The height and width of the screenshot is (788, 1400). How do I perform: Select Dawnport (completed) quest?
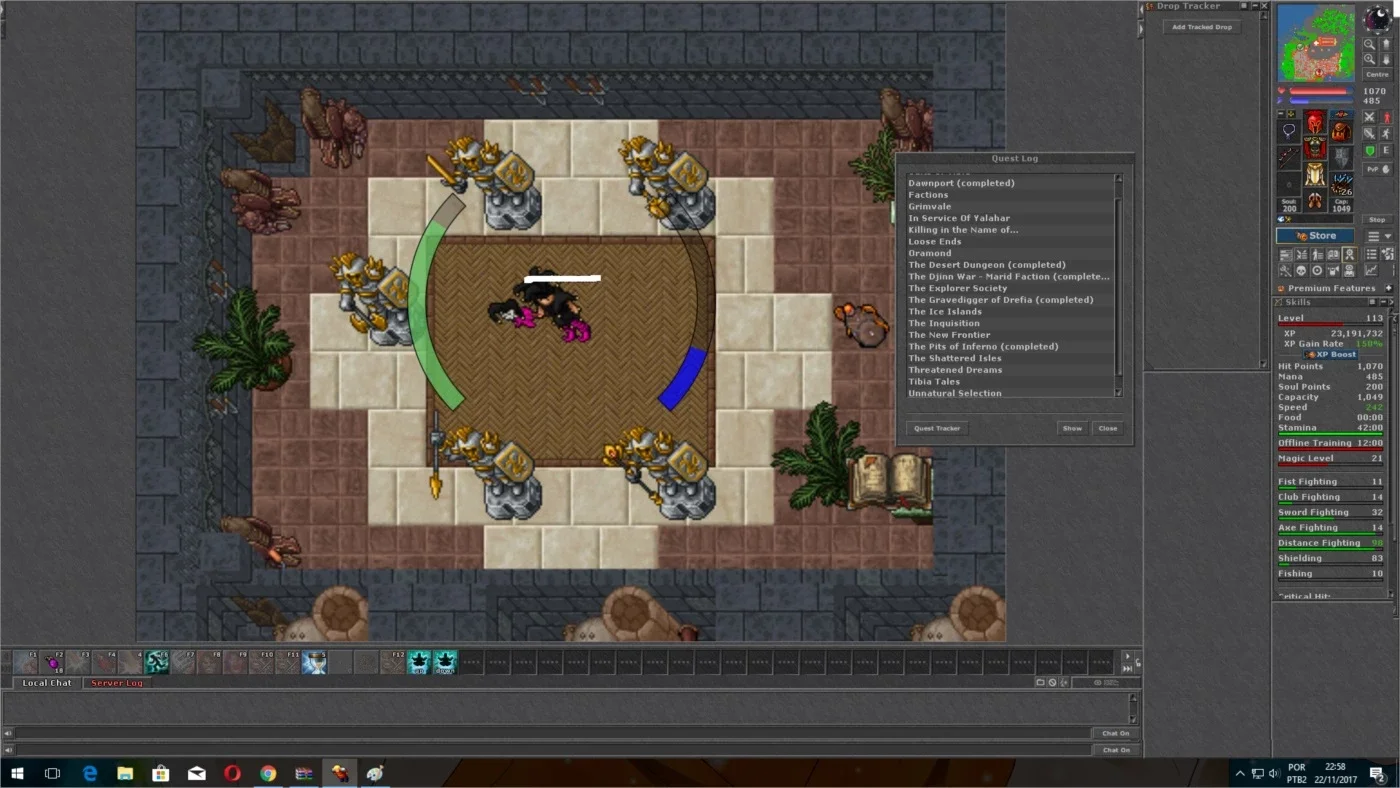point(1011,183)
